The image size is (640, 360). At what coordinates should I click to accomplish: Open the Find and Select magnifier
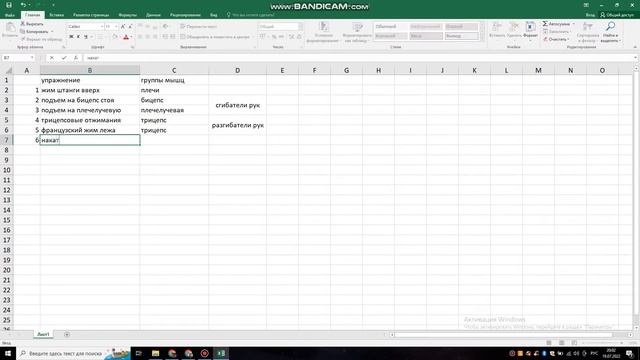coord(610,33)
